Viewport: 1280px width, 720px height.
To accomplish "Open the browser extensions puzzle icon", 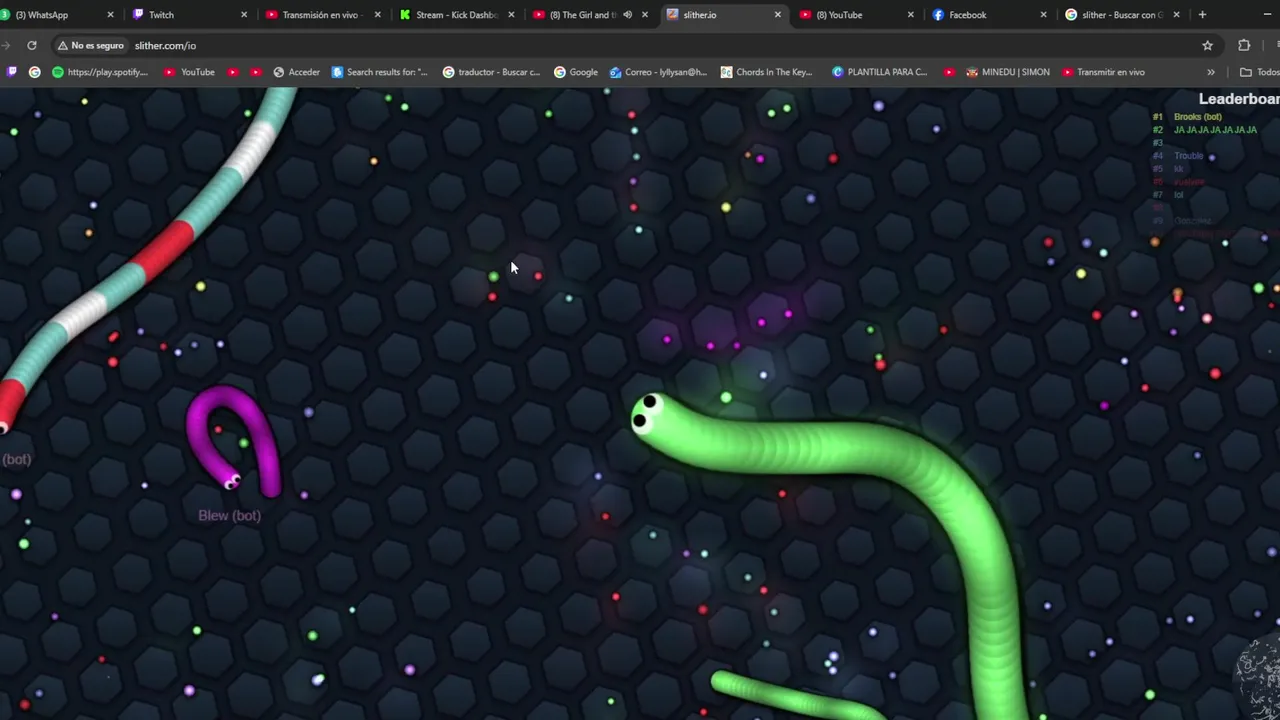I will (1244, 45).
